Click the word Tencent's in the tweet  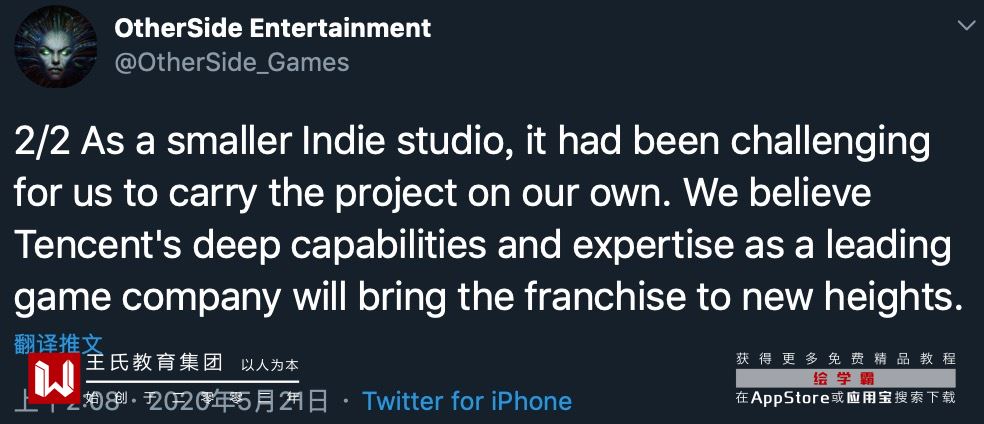click(96, 243)
